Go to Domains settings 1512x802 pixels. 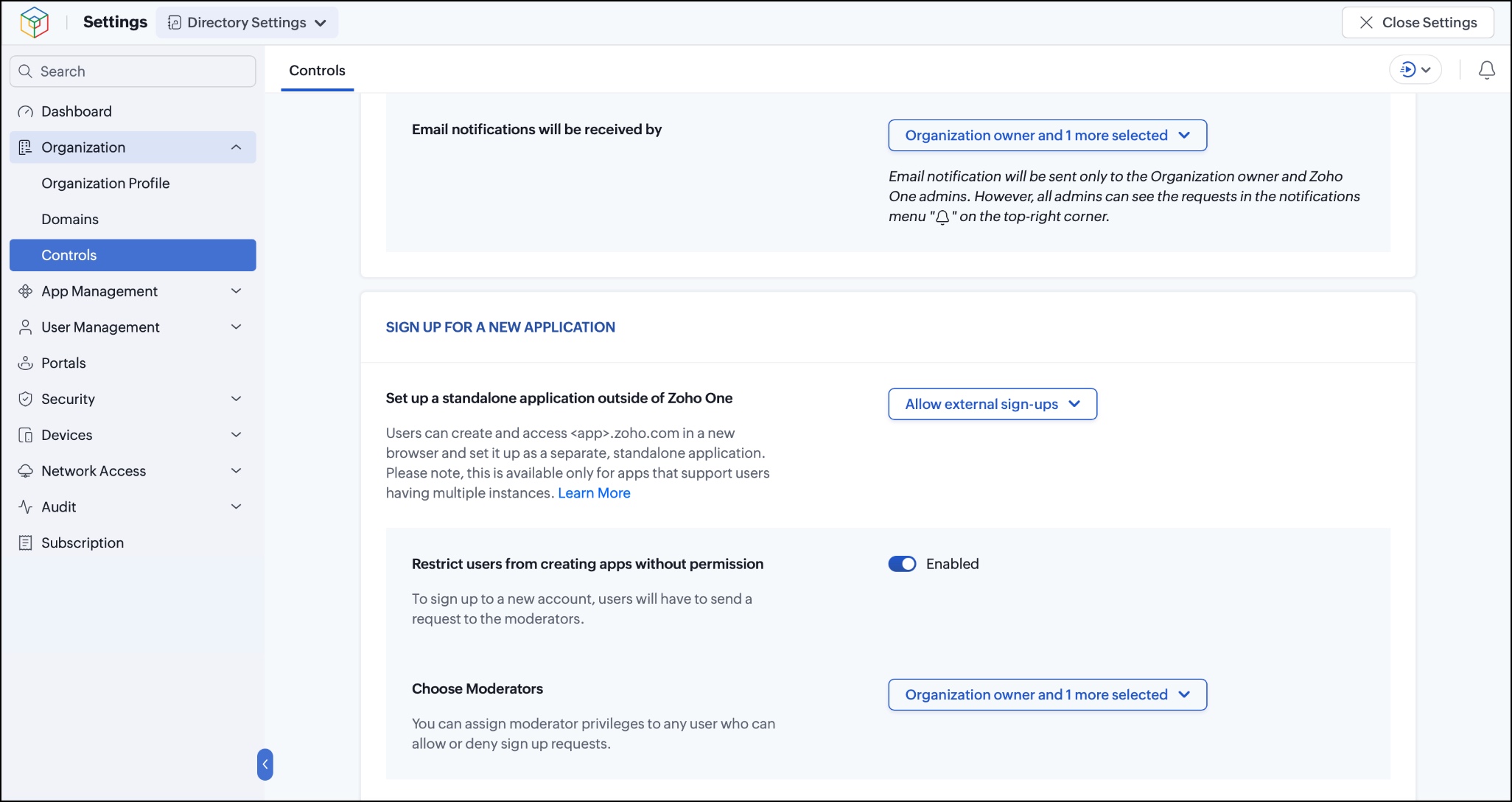[x=70, y=220]
